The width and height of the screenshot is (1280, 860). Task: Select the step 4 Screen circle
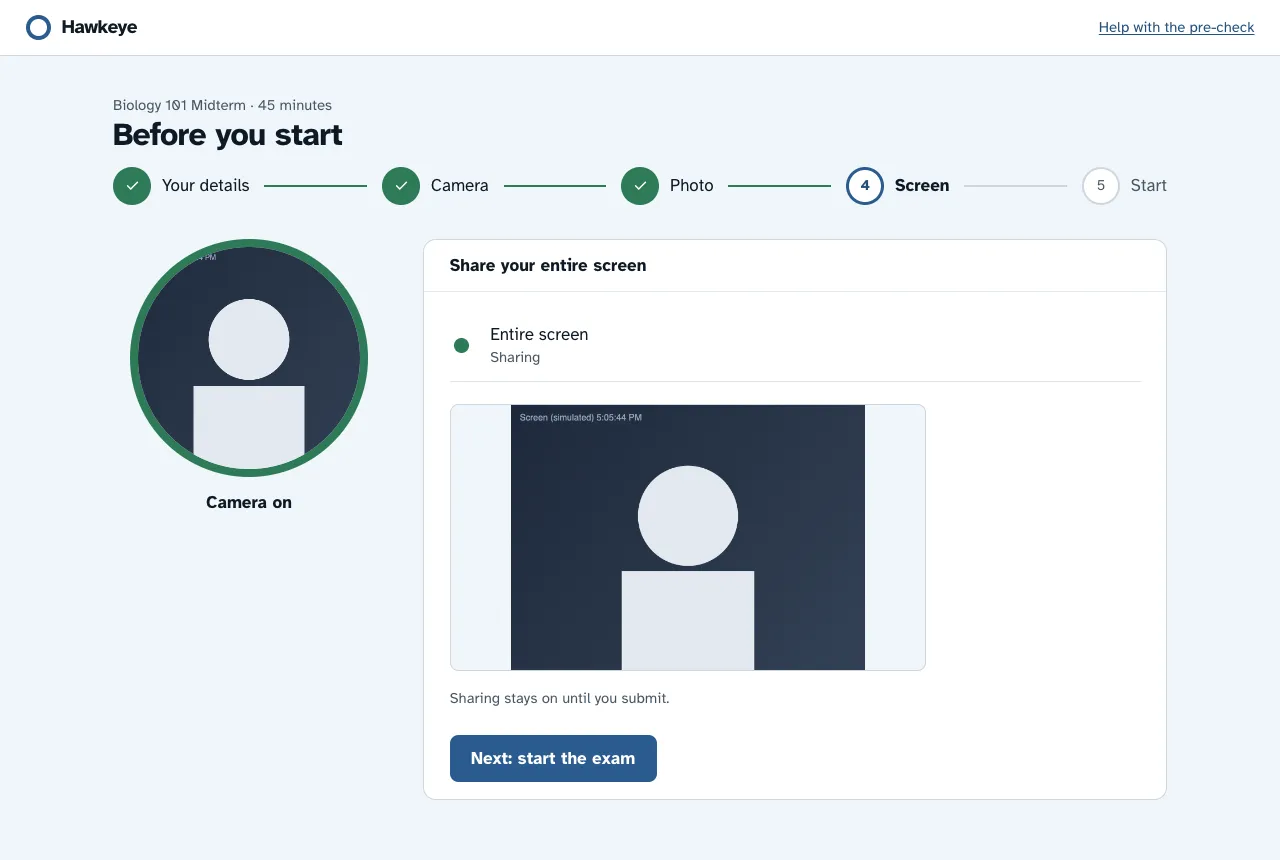(x=865, y=186)
